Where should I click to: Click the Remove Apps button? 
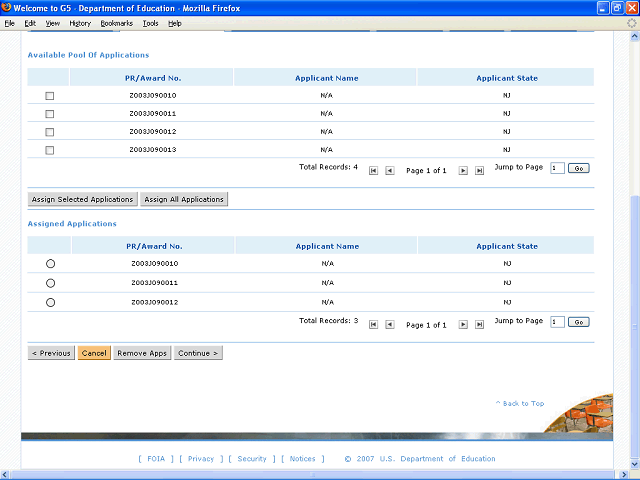point(142,353)
